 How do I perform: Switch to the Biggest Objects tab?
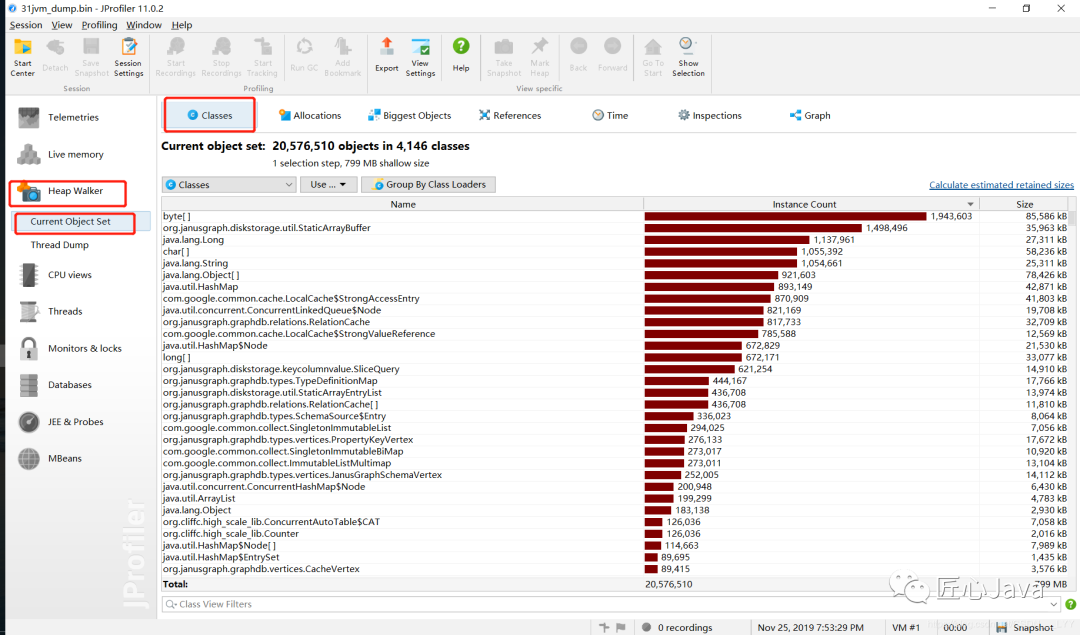pos(410,115)
